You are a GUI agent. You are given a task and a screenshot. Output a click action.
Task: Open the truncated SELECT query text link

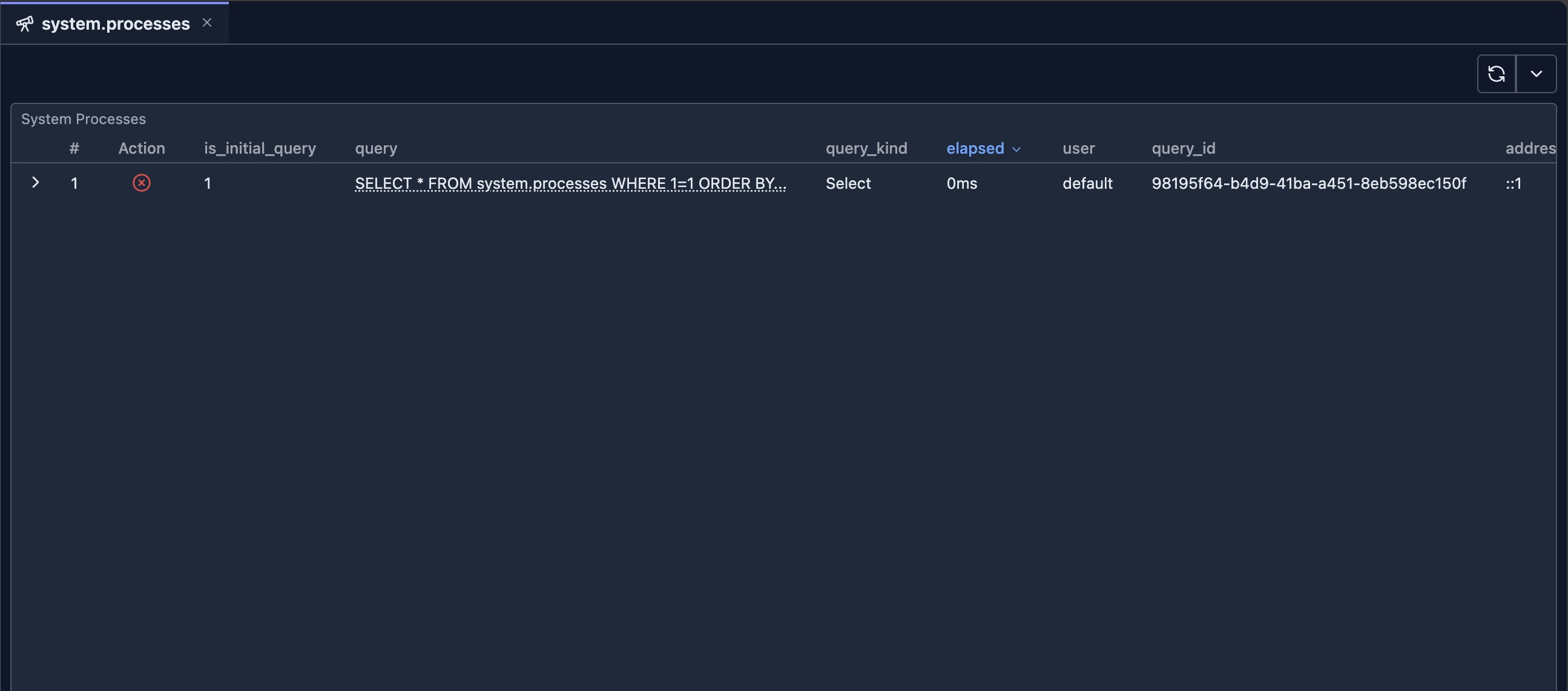(x=570, y=183)
